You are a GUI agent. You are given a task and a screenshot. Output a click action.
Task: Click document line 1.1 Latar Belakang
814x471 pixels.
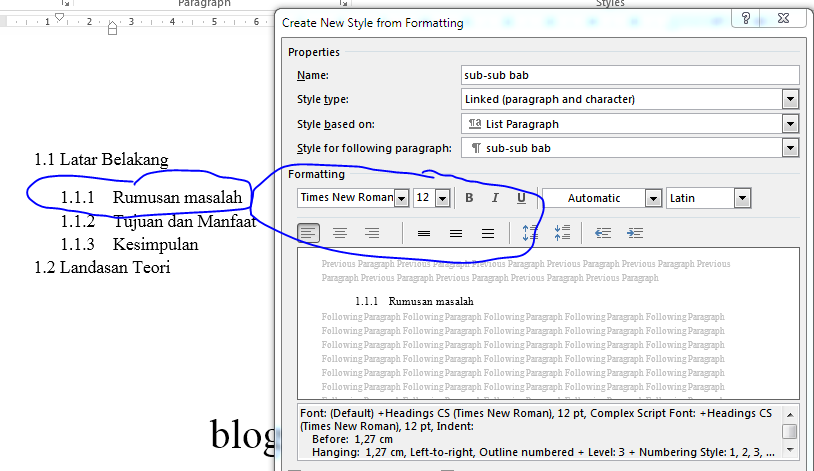pos(101,159)
